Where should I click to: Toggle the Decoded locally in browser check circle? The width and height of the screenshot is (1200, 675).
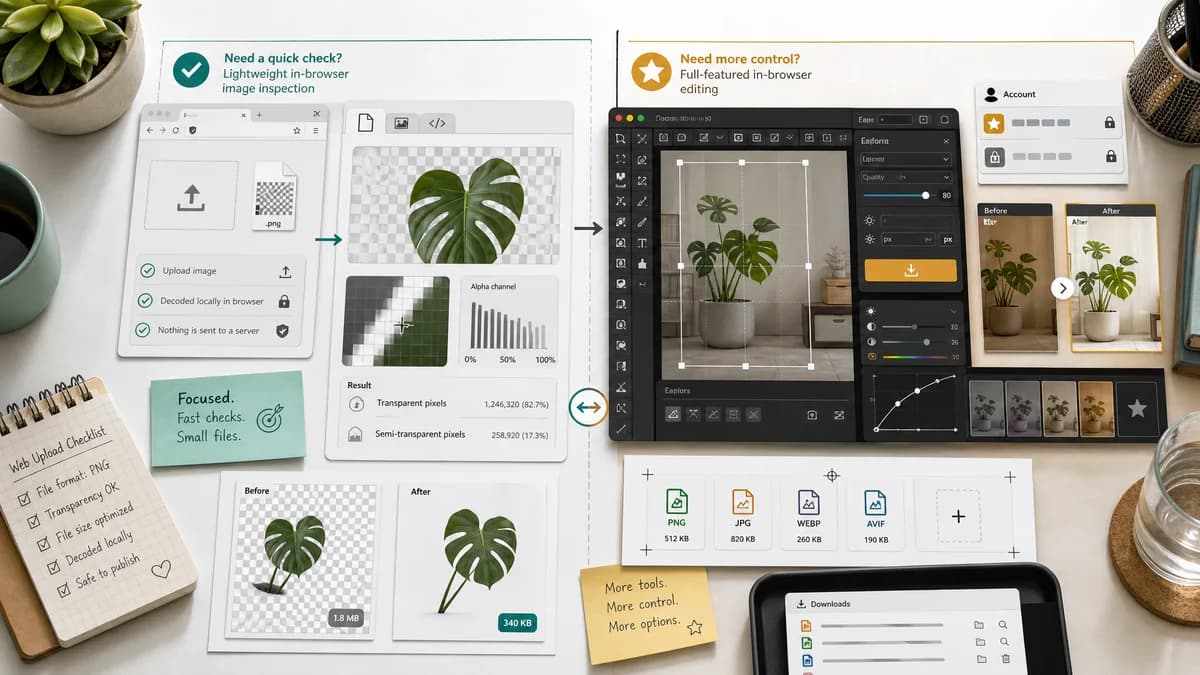click(x=147, y=300)
